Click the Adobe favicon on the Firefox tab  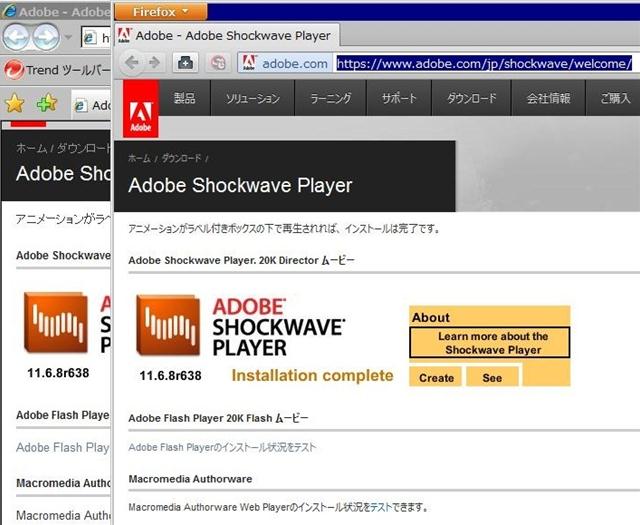124,36
